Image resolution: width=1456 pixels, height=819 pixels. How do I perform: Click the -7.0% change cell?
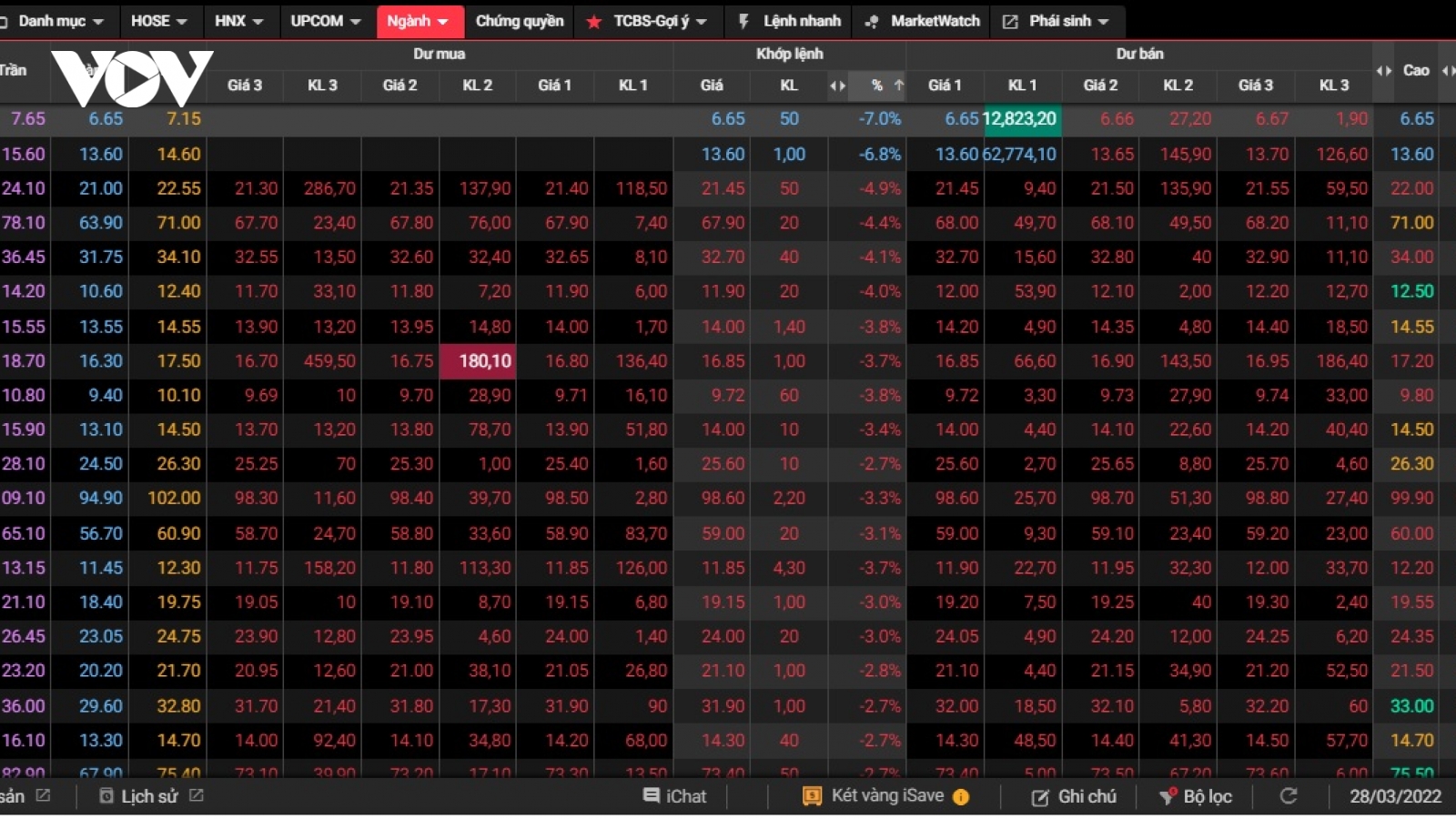pos(879,119)
